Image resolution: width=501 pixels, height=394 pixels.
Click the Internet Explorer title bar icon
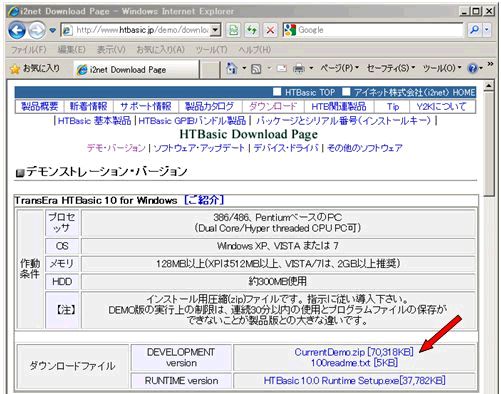13,12
